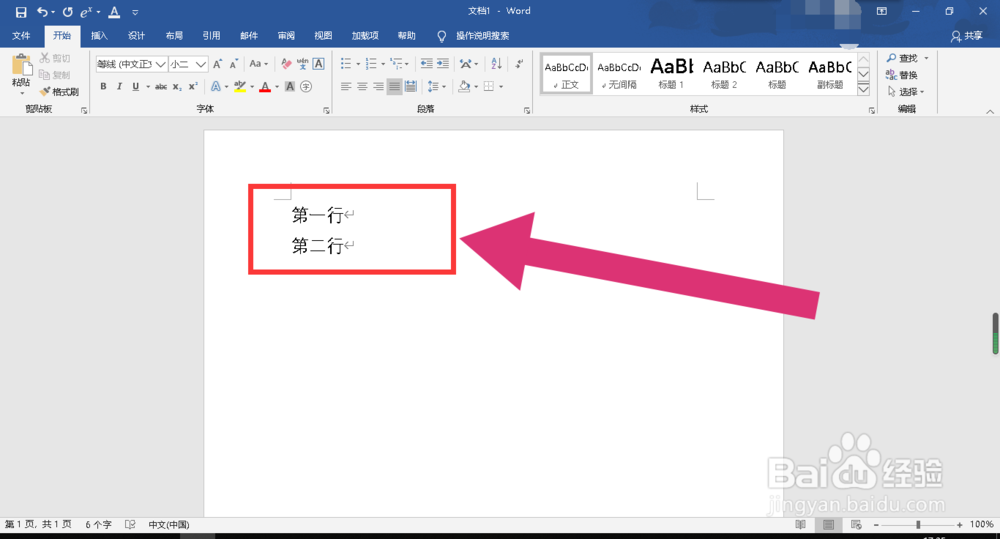Image resolution: width=1000 pixels, height=539 pixels.
Task: Increase font size with the grow font icon
Action: click(x=217, y=64)
